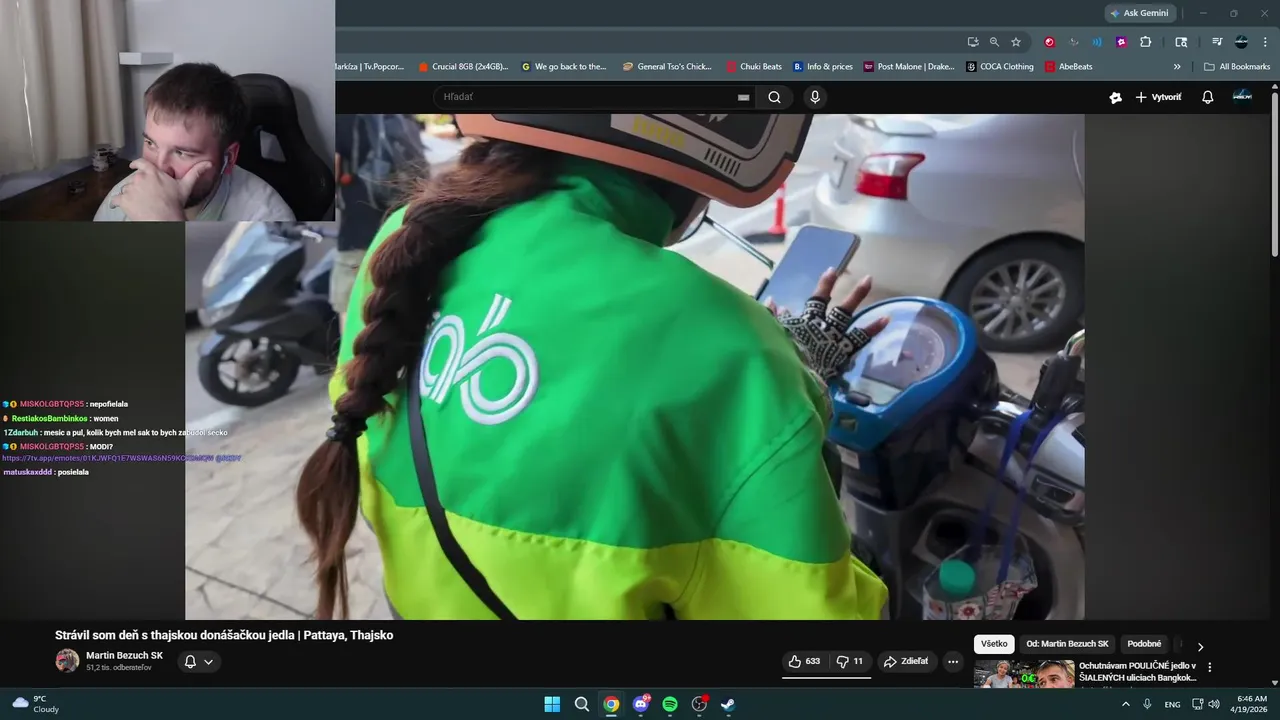Select the Podobné filter chip
1280x720 pixels.
coord(1144,644)
